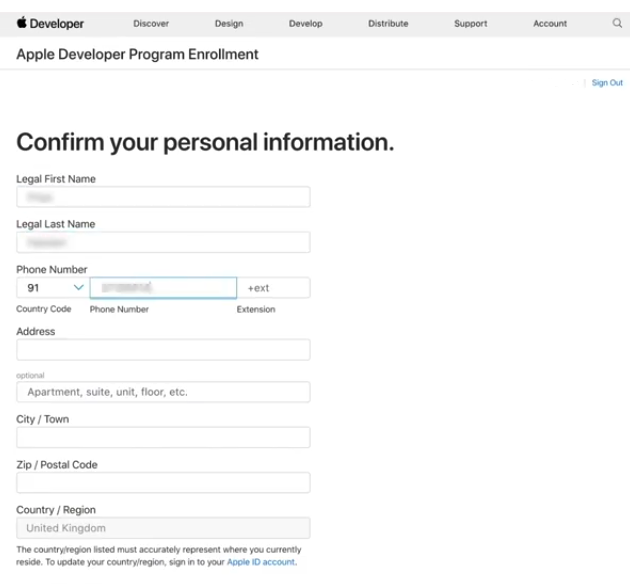Click the Address input field
Screen dimensions: 630x586
[x=163, y=350]
